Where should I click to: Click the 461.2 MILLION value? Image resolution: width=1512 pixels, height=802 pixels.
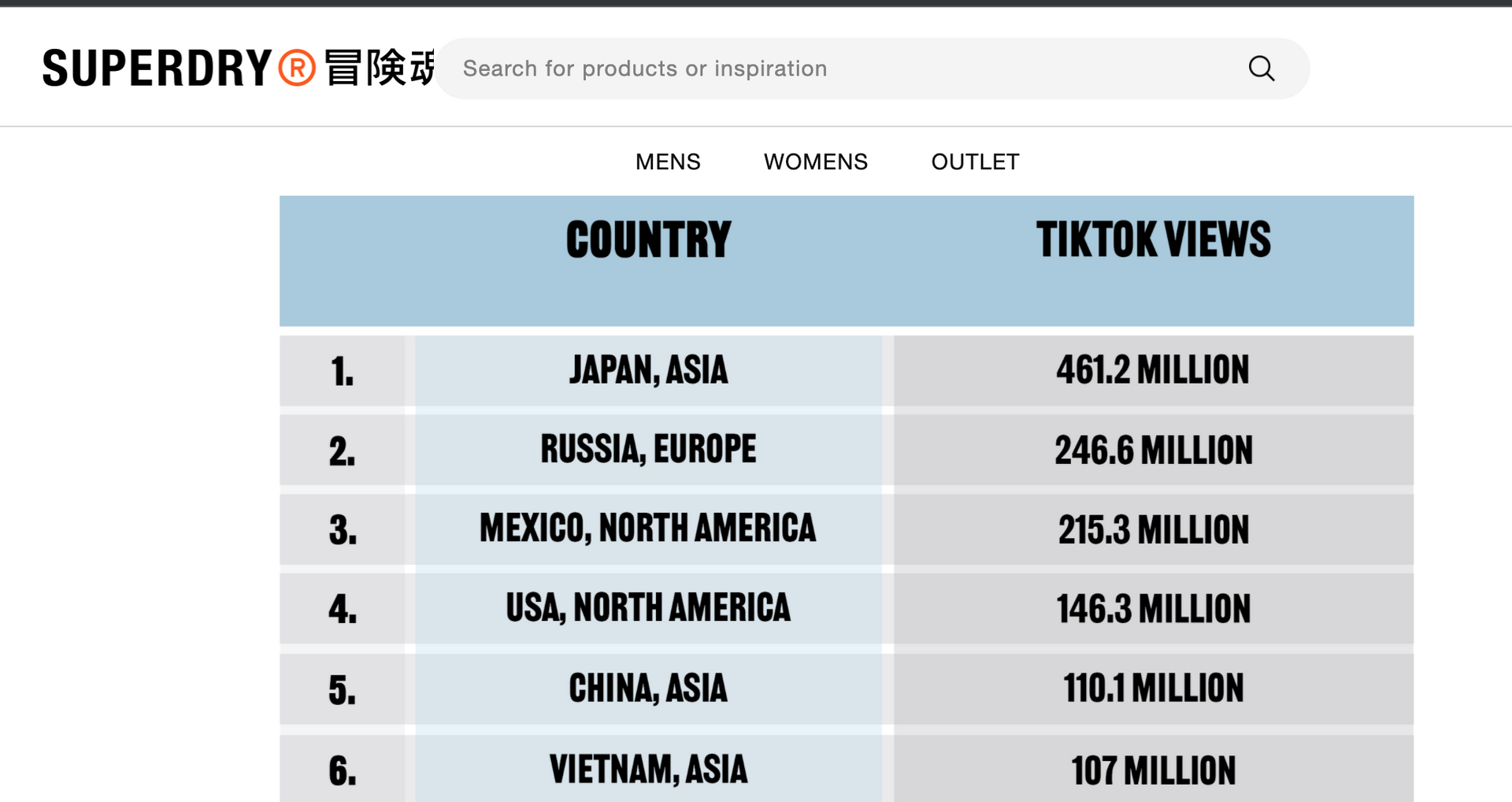pyautogui.click(x=1153, y=370)
